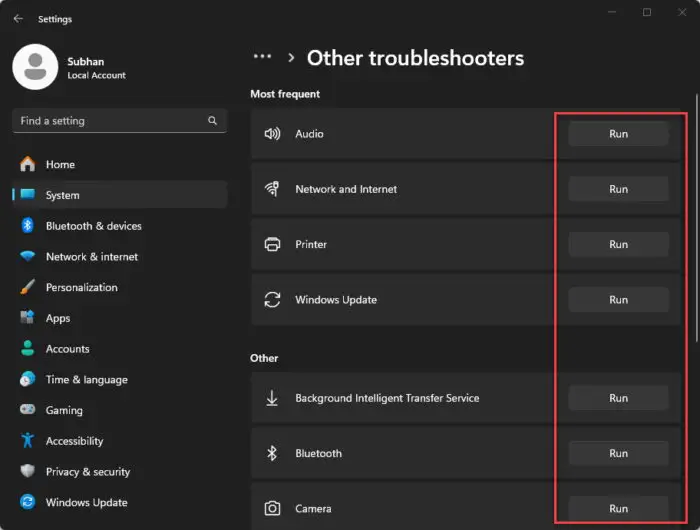Run the Network and Internet troubleshooter
The width and height of the screenshot is (700, 530).
[618, 189]
